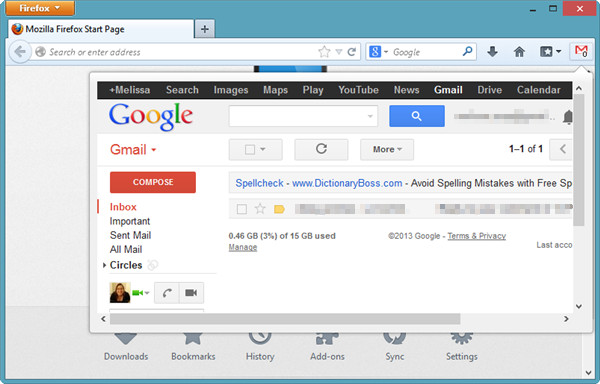The height and width of the screenshot is (384, 600).
Task: Click the Back navigation arrow
Action: [20, 51]
